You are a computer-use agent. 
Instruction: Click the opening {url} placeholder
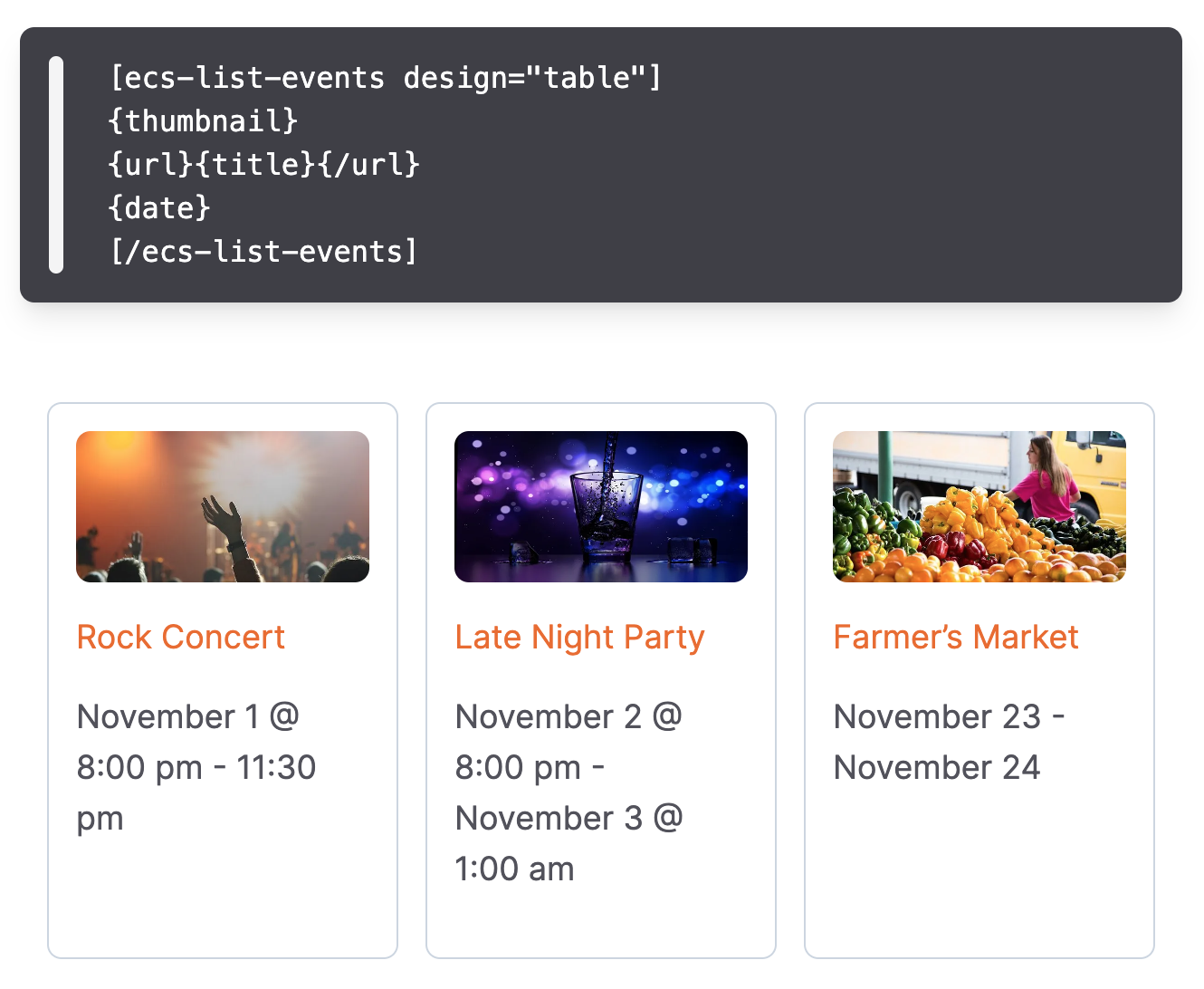click(x=150, y=165)
